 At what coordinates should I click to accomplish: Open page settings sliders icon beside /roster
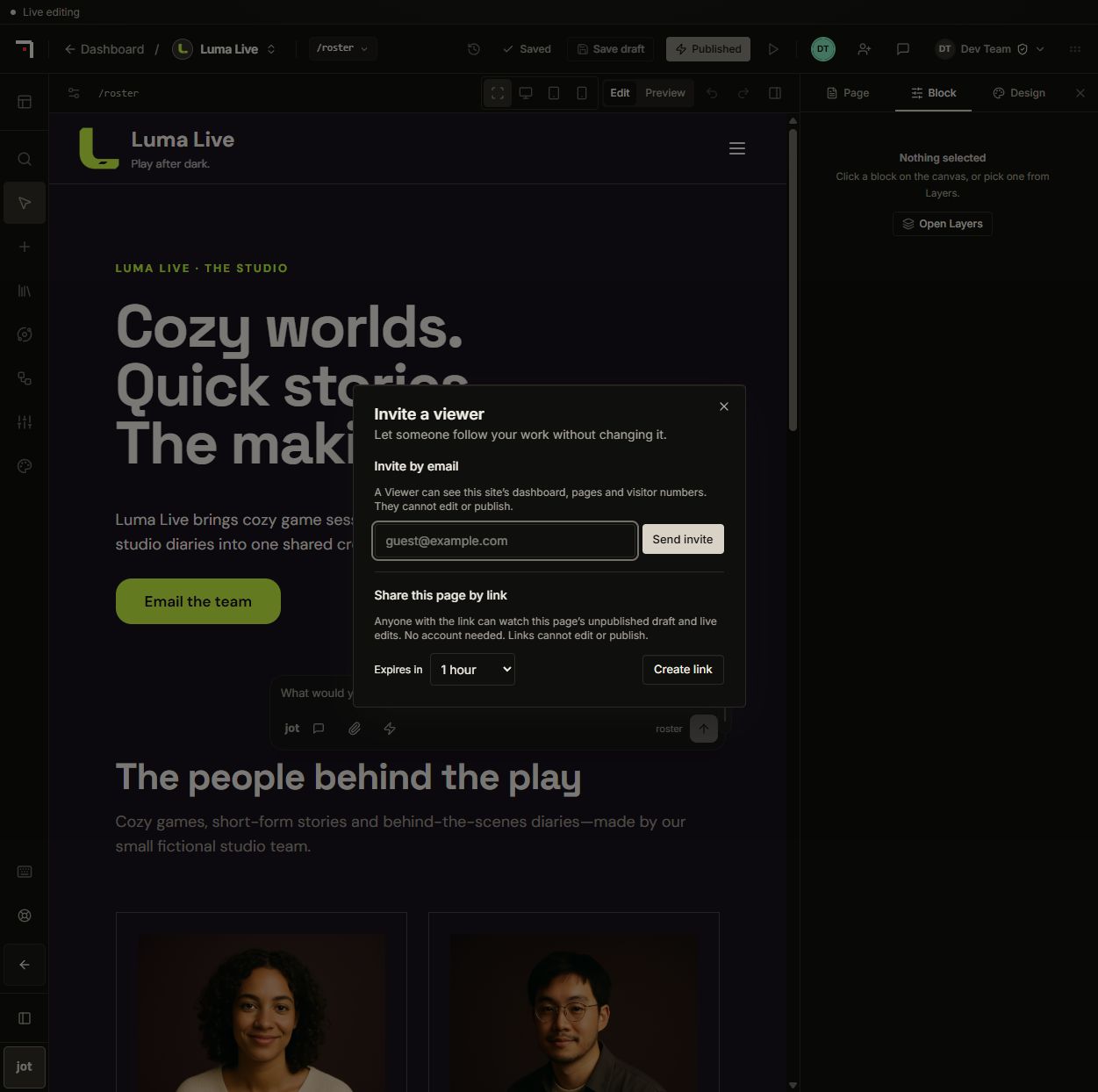pyautogui.click(x=74, y=93)
